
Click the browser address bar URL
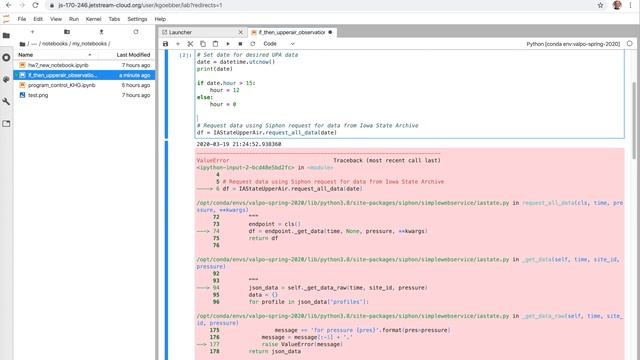[x=141, y=5]
